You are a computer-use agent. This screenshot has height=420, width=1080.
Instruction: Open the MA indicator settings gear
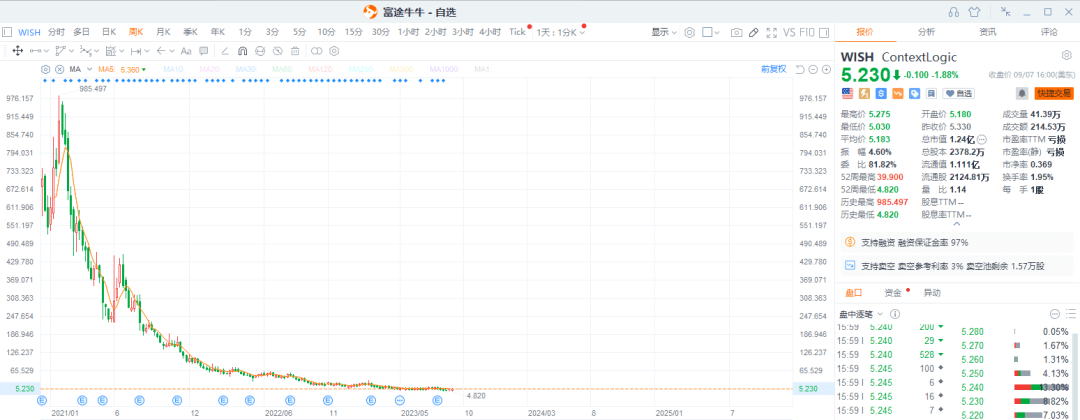coord(45,69)
